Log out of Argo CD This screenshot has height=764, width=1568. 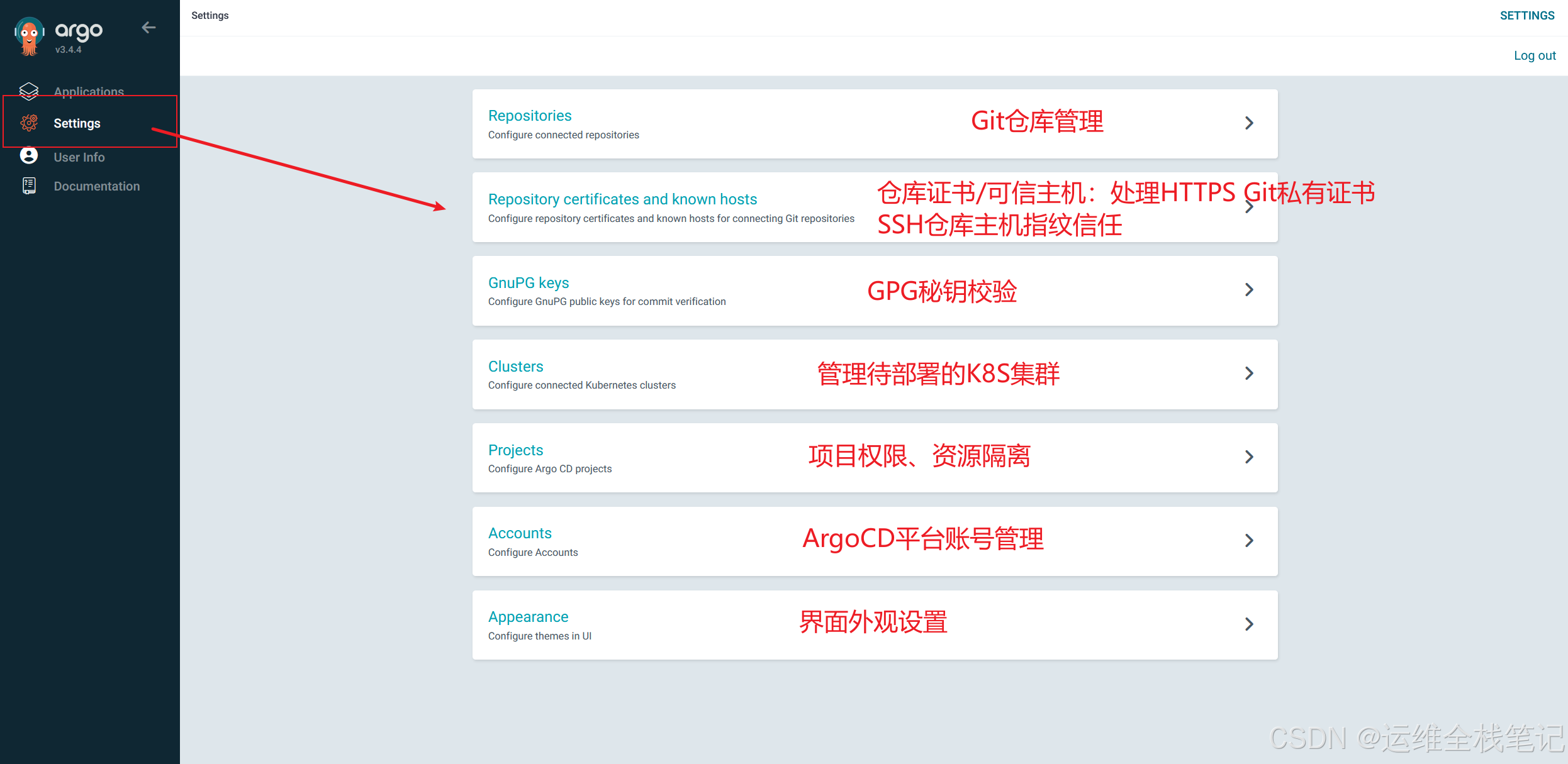pyautogui.click(x=1535, y=55)
